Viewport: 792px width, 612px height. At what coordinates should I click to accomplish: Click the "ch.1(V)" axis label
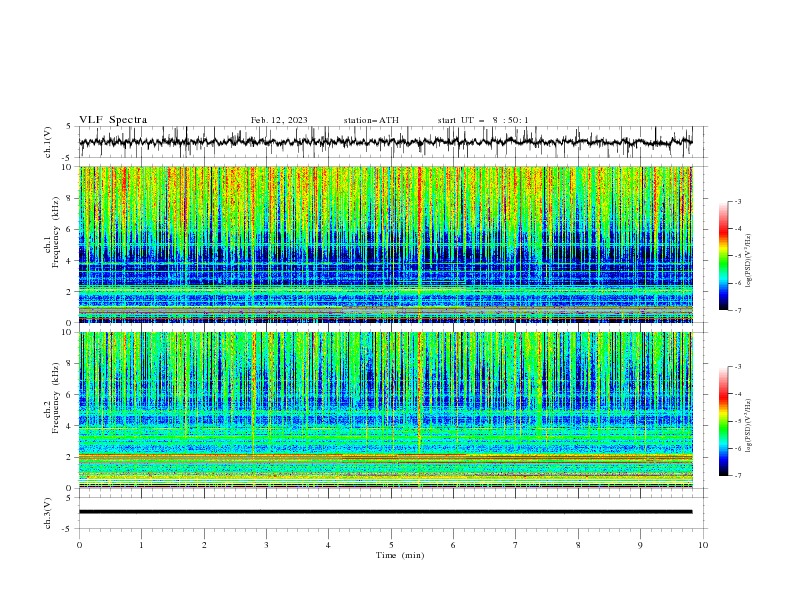48,142
